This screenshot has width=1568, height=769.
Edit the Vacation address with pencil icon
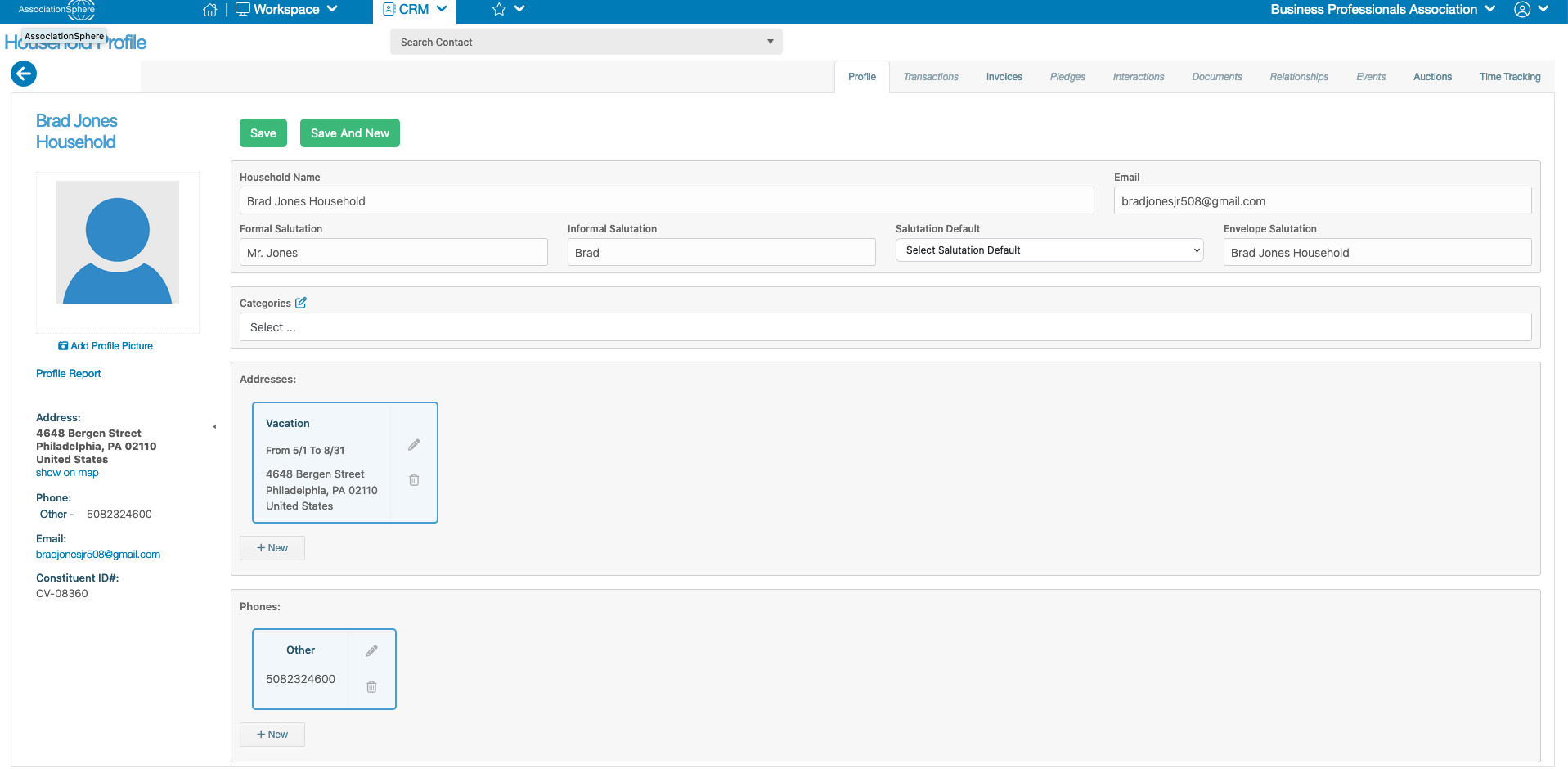[x=414, y=445]
